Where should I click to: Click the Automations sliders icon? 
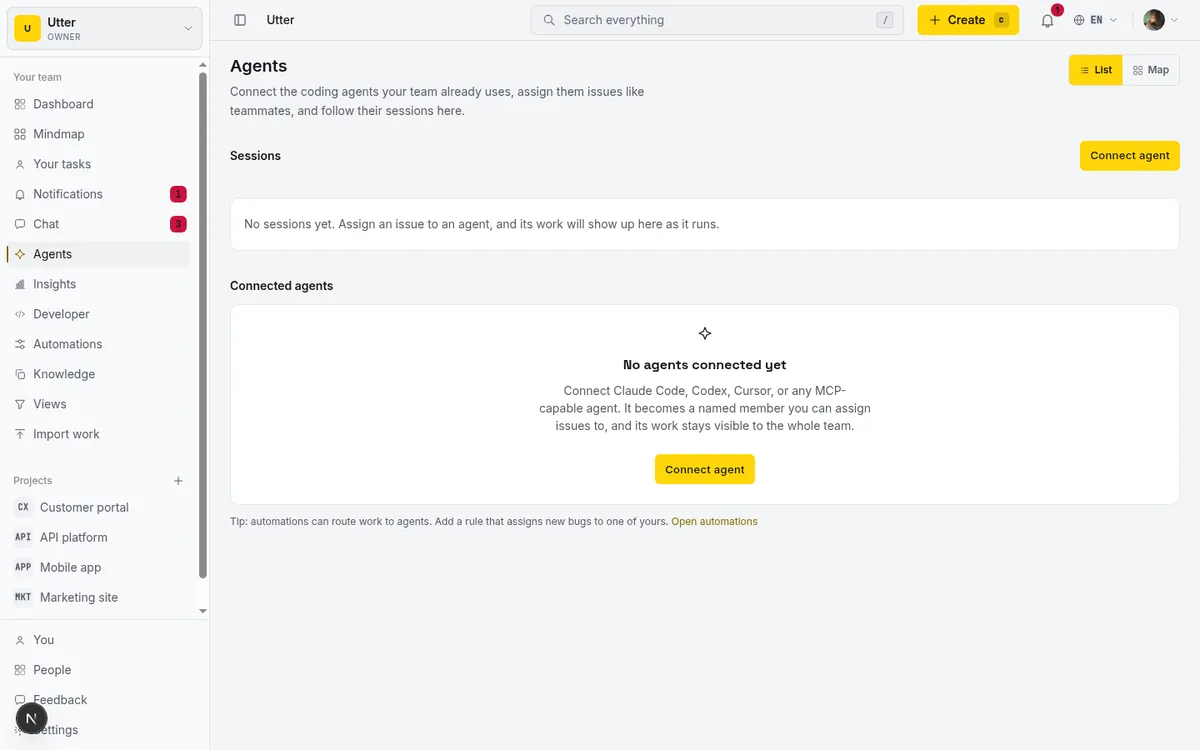pyautogui.click(x=20, y=344)
